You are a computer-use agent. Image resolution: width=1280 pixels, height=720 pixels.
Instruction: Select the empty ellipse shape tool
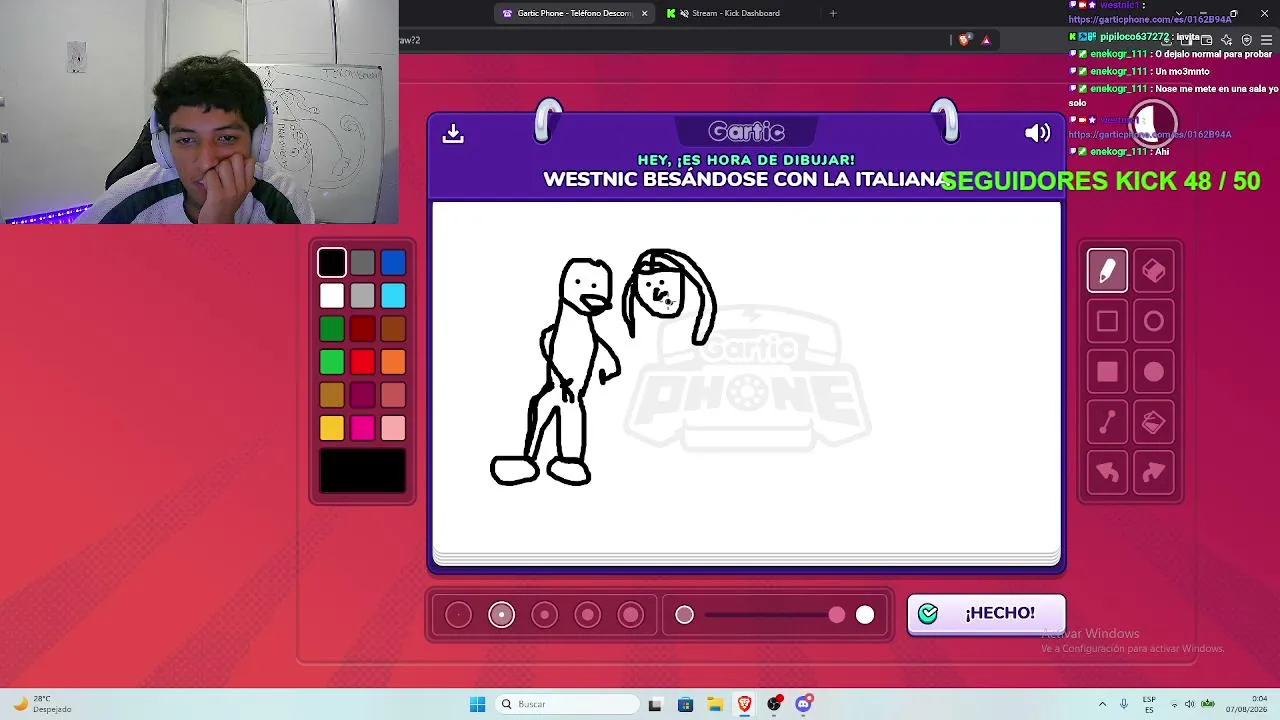click(x=1153, y=321)
